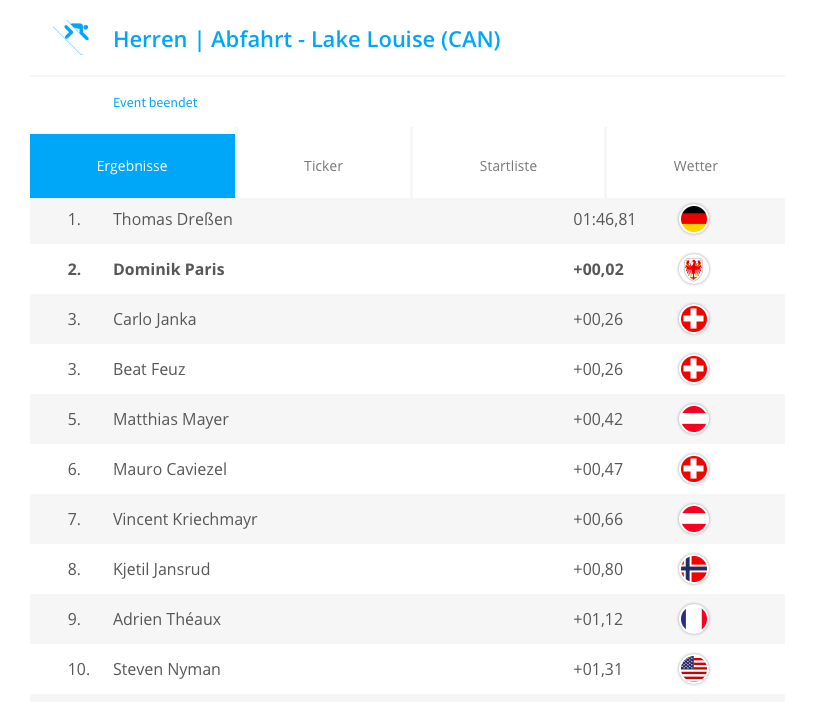Click the alpine skiing icon in header

72,38
